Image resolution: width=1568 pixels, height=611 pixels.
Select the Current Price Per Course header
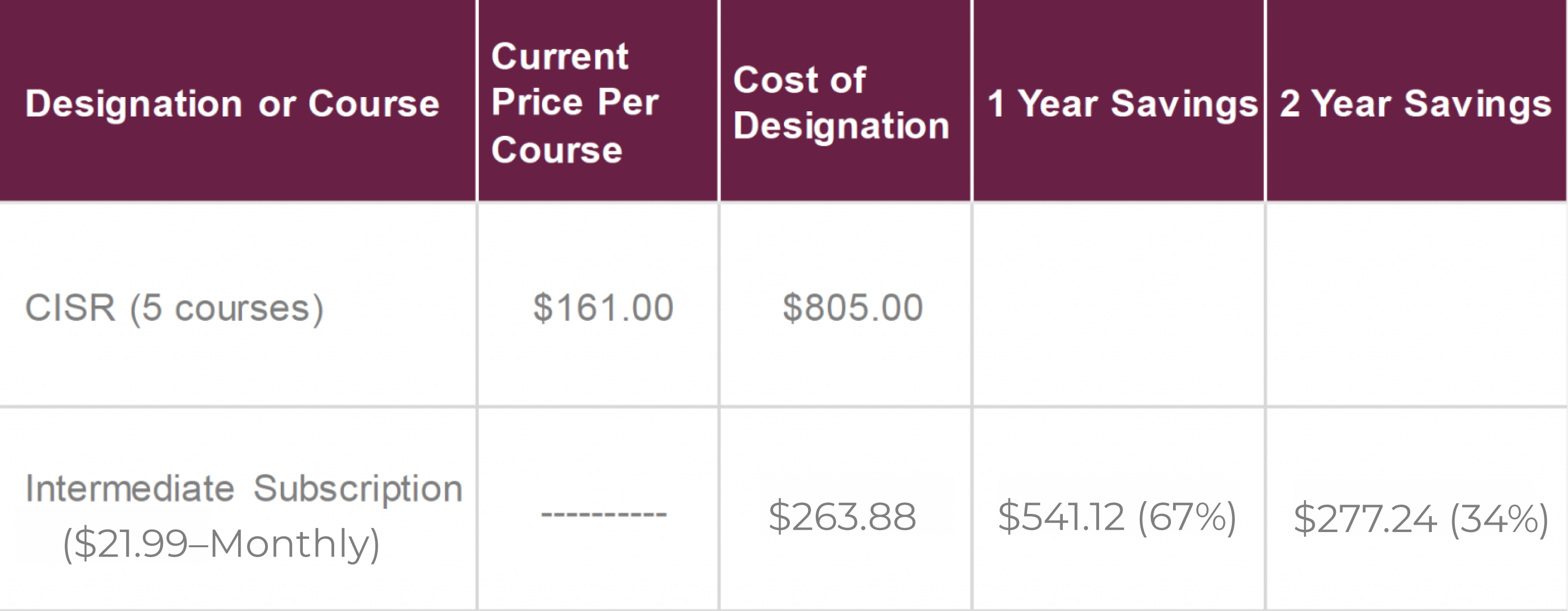575,102
